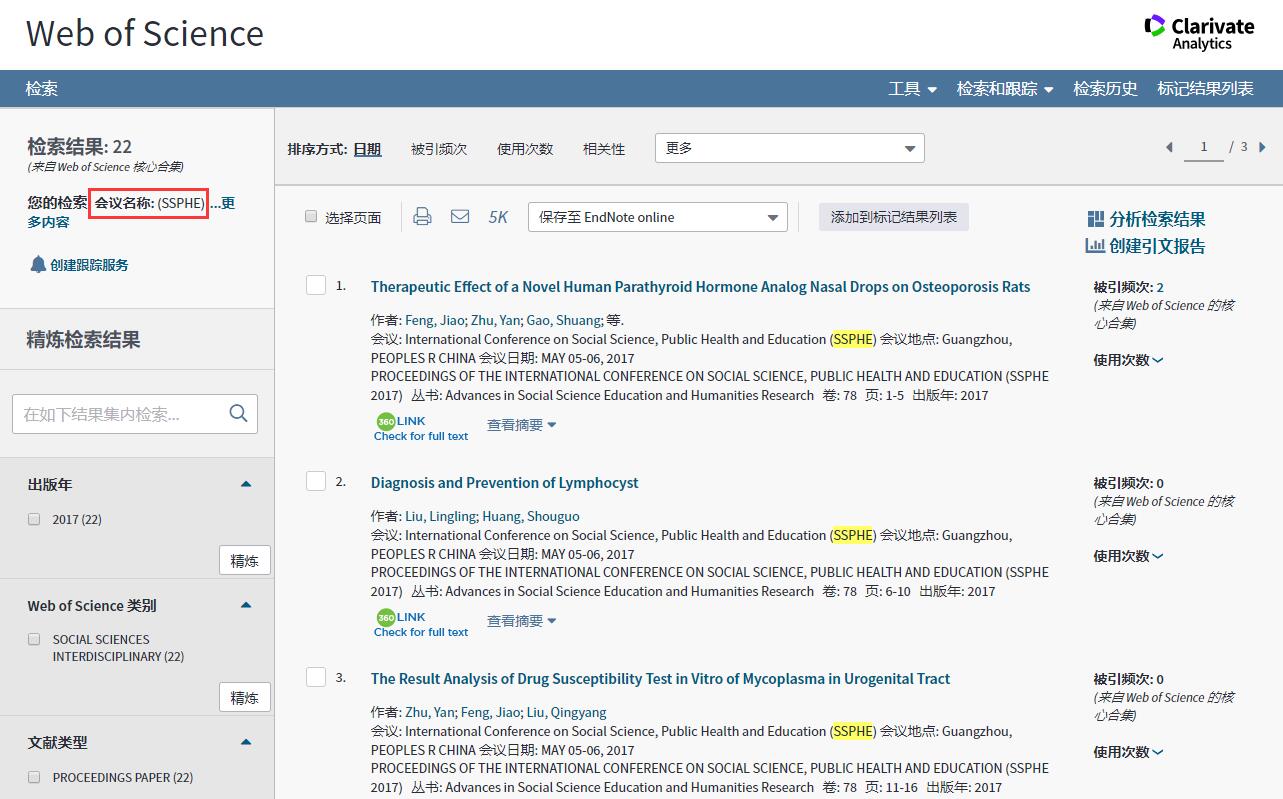Go to next results page arrow

[x=1262, y=147]
